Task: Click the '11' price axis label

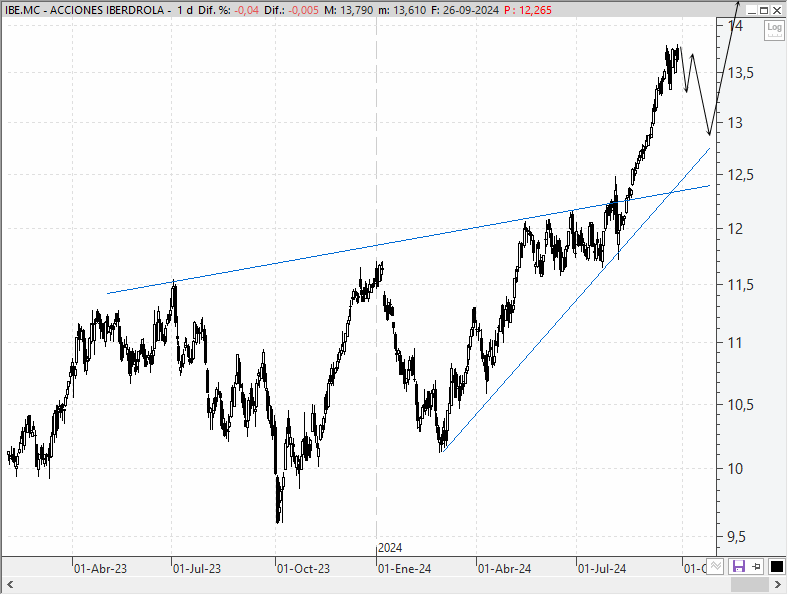Action: pyautogui.click(x=735, y=343)
